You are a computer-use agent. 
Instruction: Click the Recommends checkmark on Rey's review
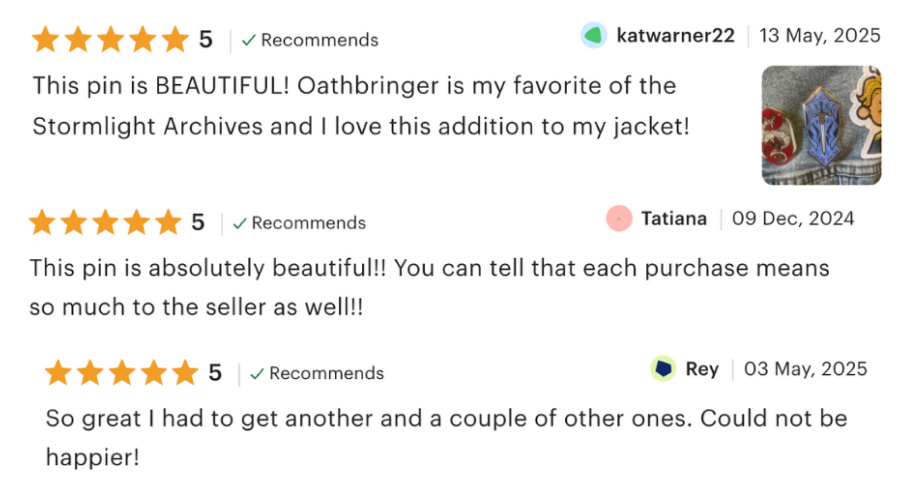[257, 374]
